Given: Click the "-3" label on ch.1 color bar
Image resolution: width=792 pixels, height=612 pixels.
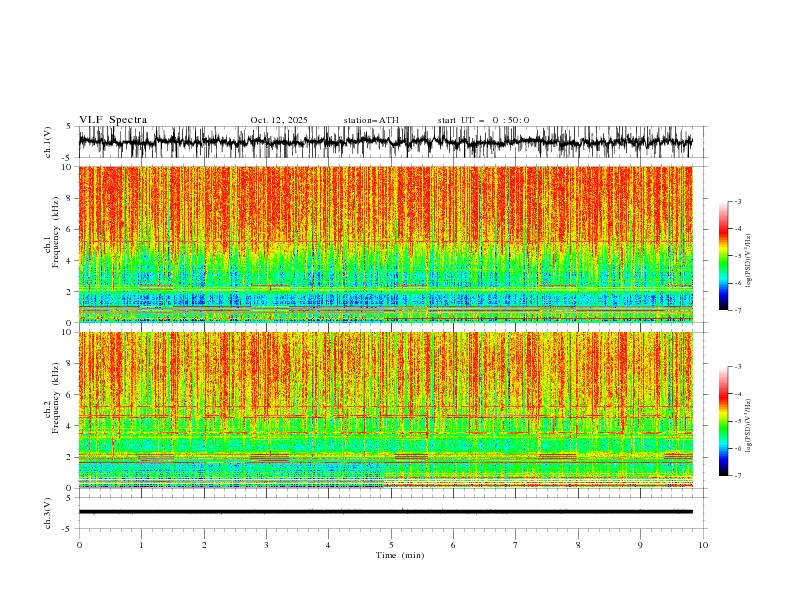Looking at the screenshot, I should tap(738, 201).
